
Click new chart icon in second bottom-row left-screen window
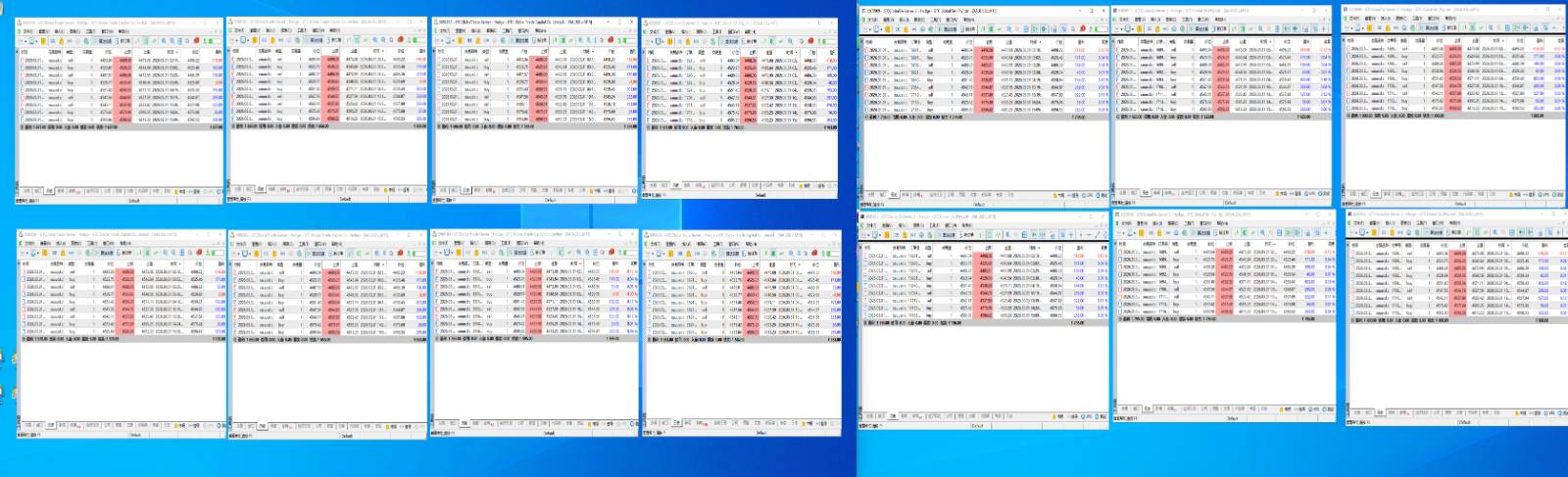(233, 253)
